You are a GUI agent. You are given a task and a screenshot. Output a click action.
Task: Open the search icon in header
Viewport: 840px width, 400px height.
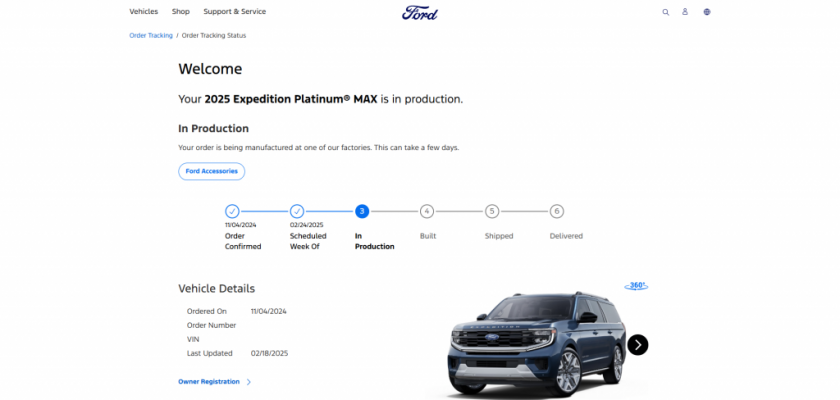[x=665, y=12]
